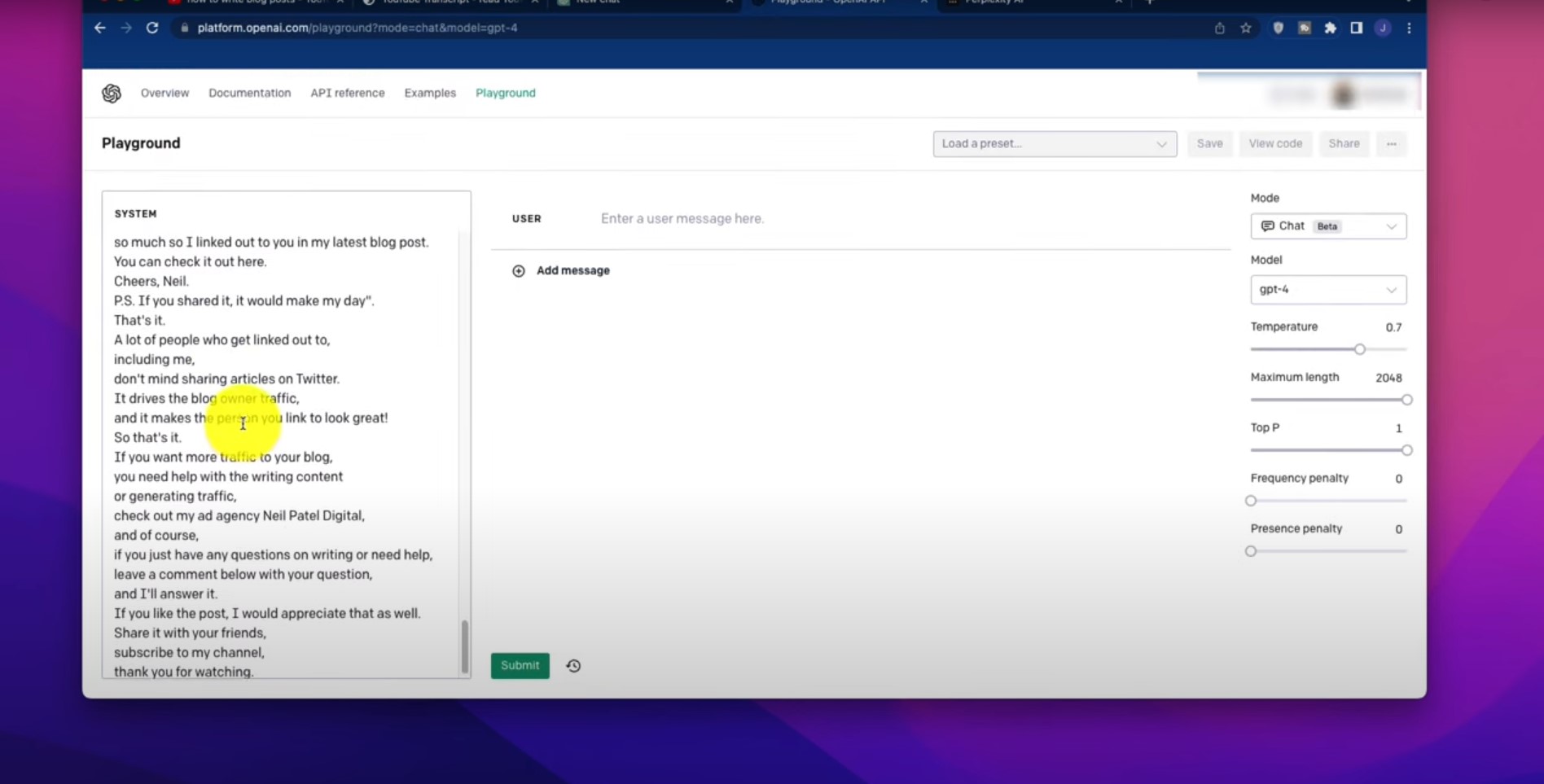1544x784 pixels.
Task: Click the share page icon in the address bar
Action: [x=1219, y=28]
